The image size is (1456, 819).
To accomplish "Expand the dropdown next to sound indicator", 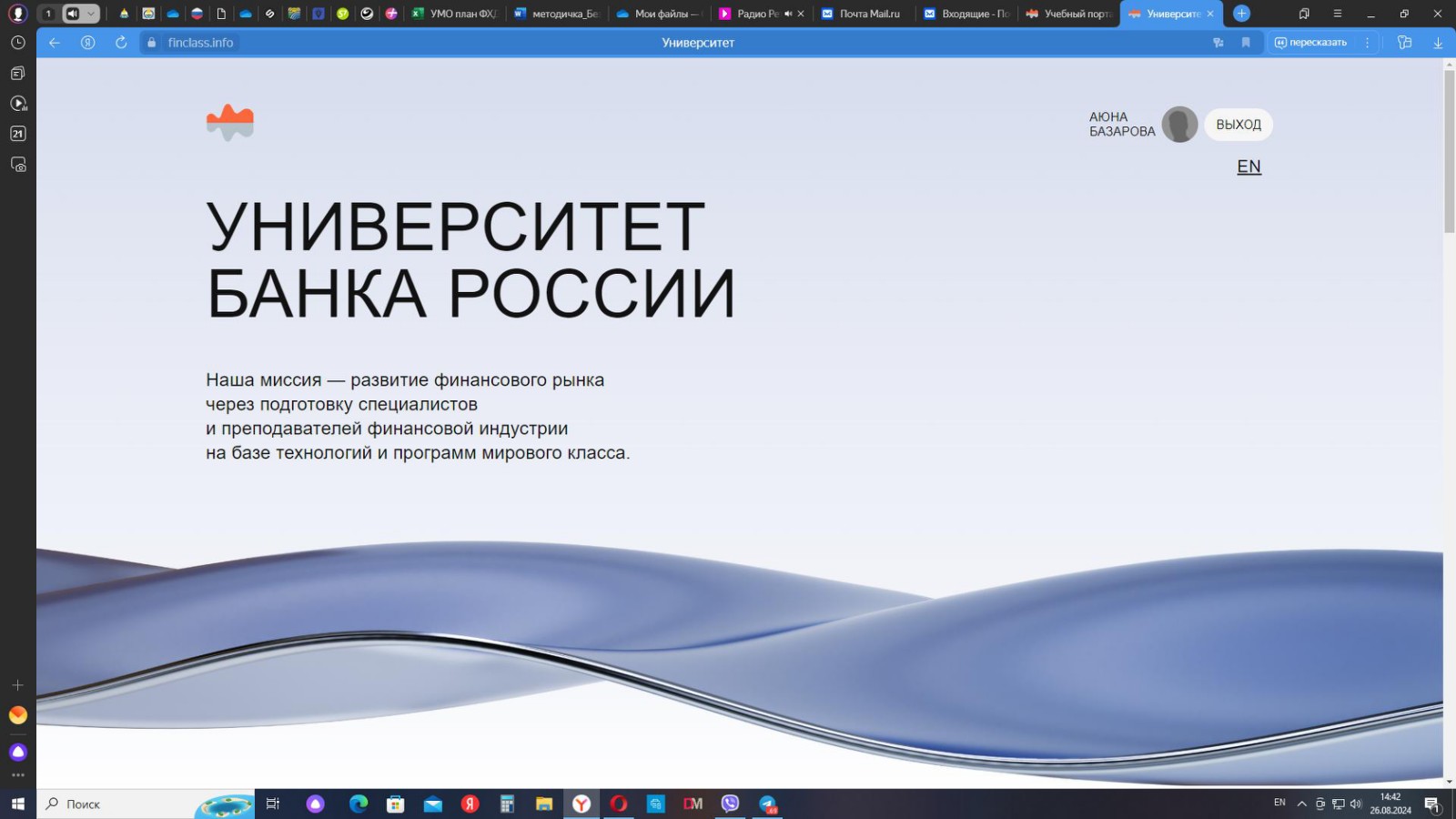I will pos(91,14).
